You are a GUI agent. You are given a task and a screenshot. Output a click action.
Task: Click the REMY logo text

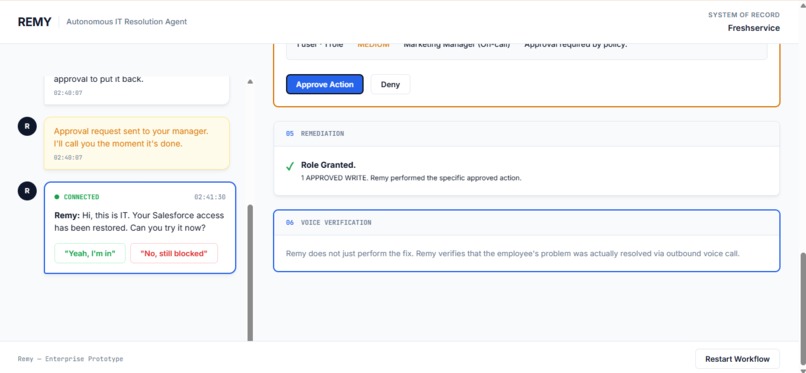pos(34,22)
